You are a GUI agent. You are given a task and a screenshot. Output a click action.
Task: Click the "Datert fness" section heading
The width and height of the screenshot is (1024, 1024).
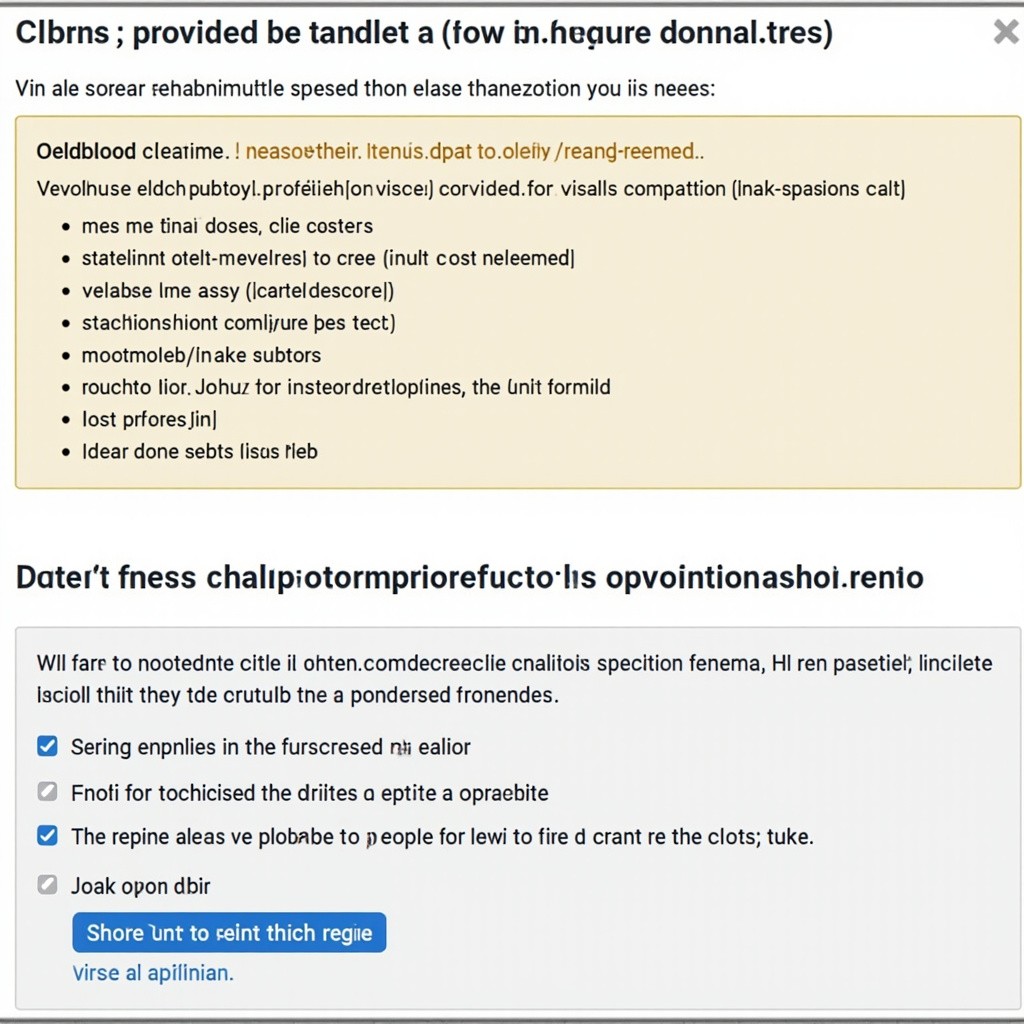click(x=469, y=577)
